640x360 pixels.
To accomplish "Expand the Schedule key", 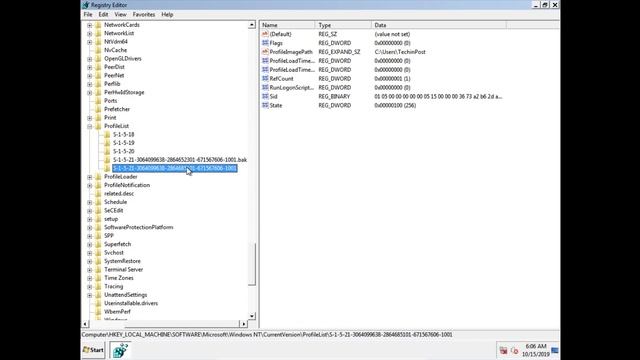I will tap(89, 202).
